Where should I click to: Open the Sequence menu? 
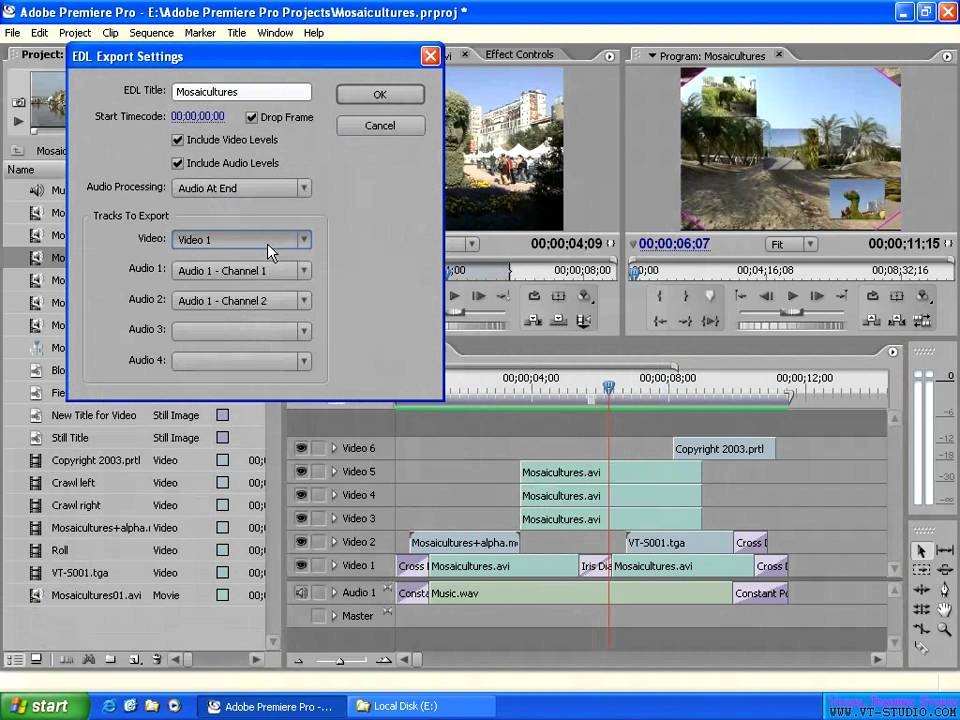point(151,33)
